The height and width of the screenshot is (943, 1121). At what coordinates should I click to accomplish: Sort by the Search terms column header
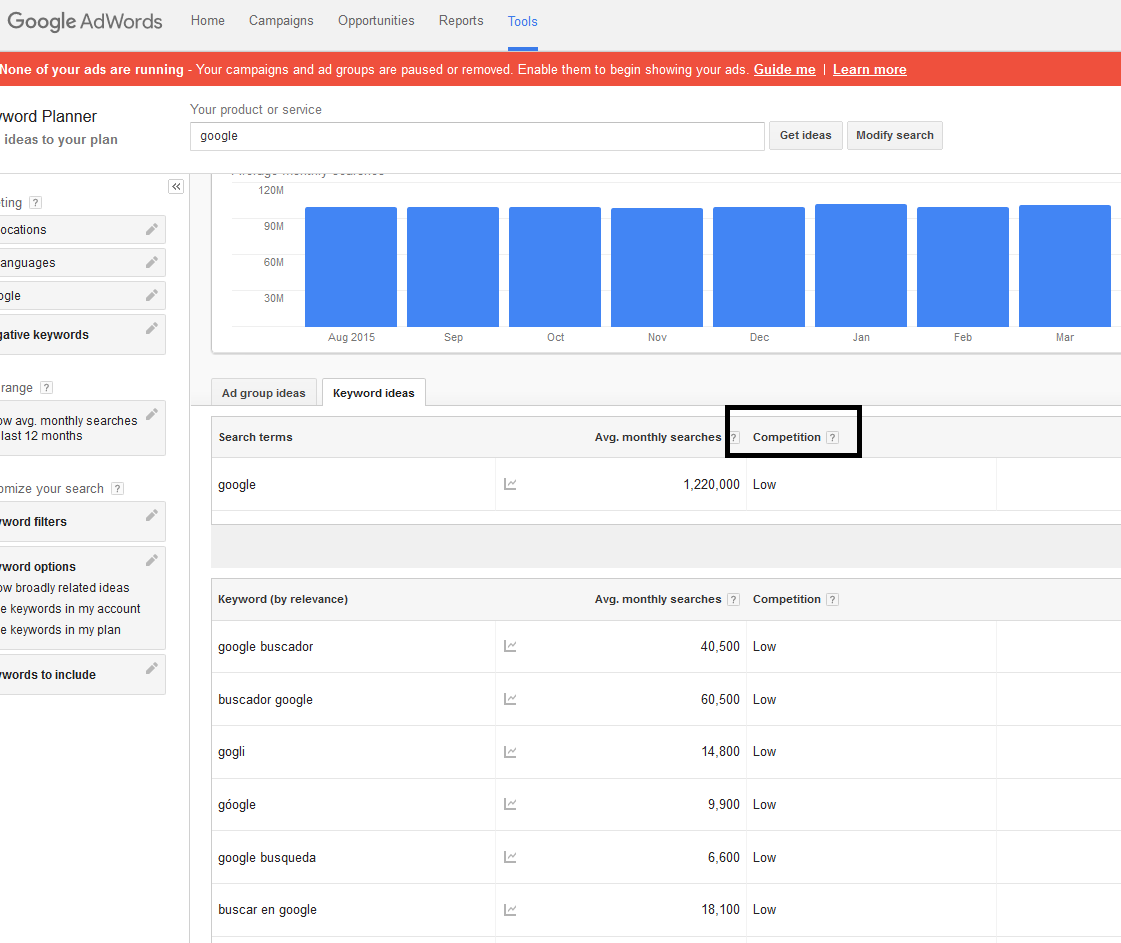pos(255,437)
